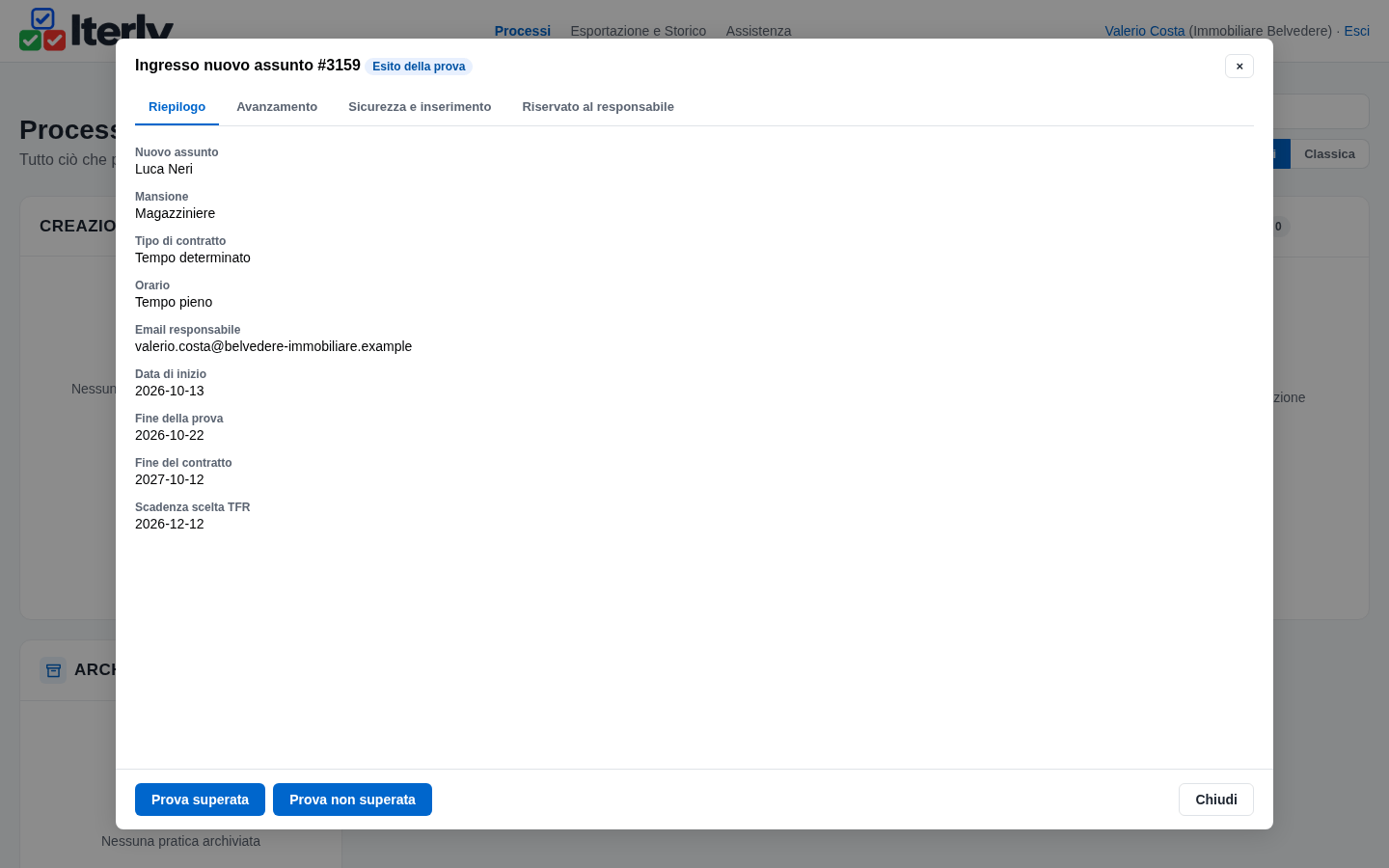Click the Esito della prova badge
The image size is (1389, 868).
pyautogui.click(x=419, y=67)
